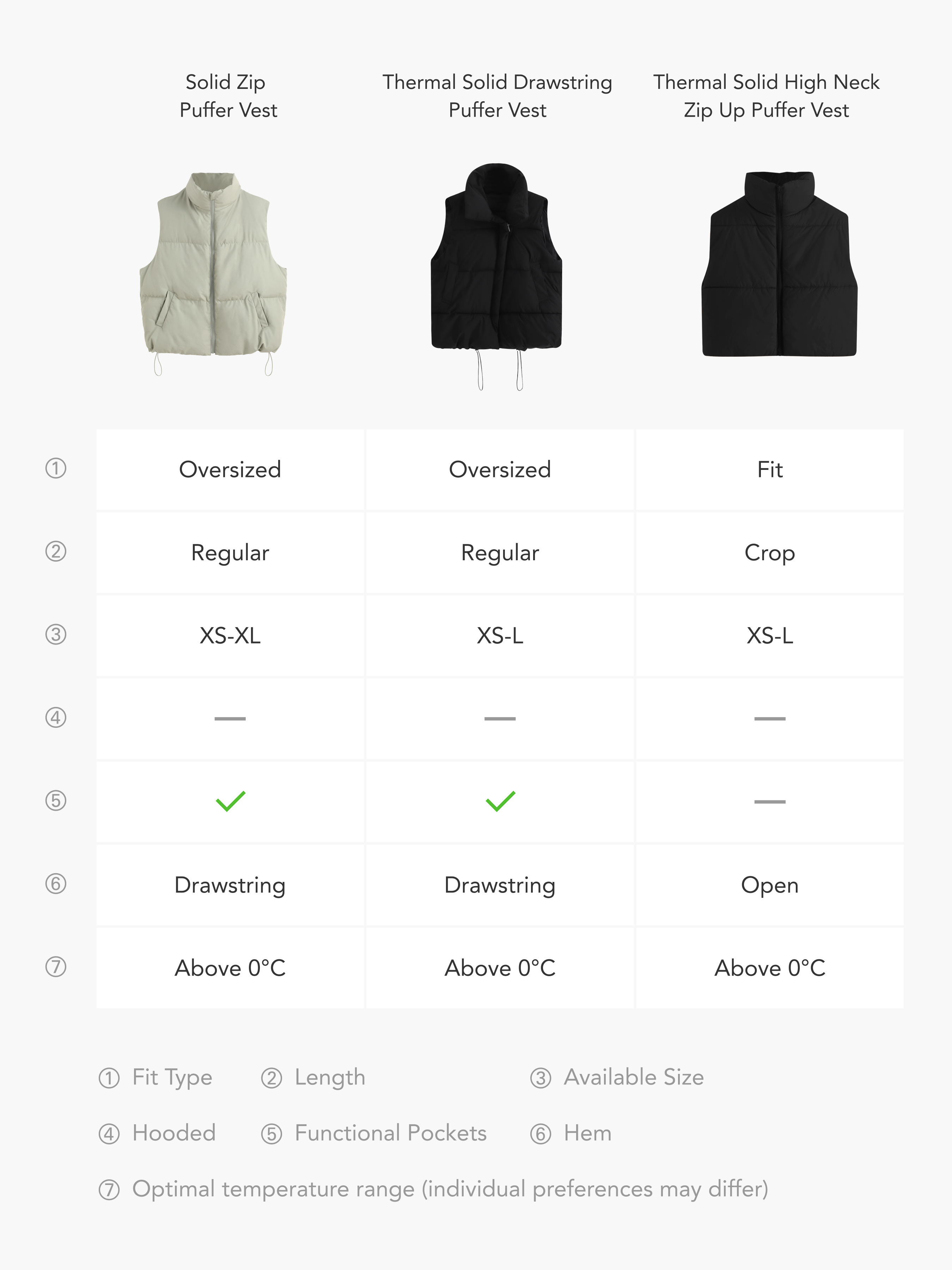Click the circled number 1 row marker
The width and height of the screenshot is (952, 1270).
56,468
